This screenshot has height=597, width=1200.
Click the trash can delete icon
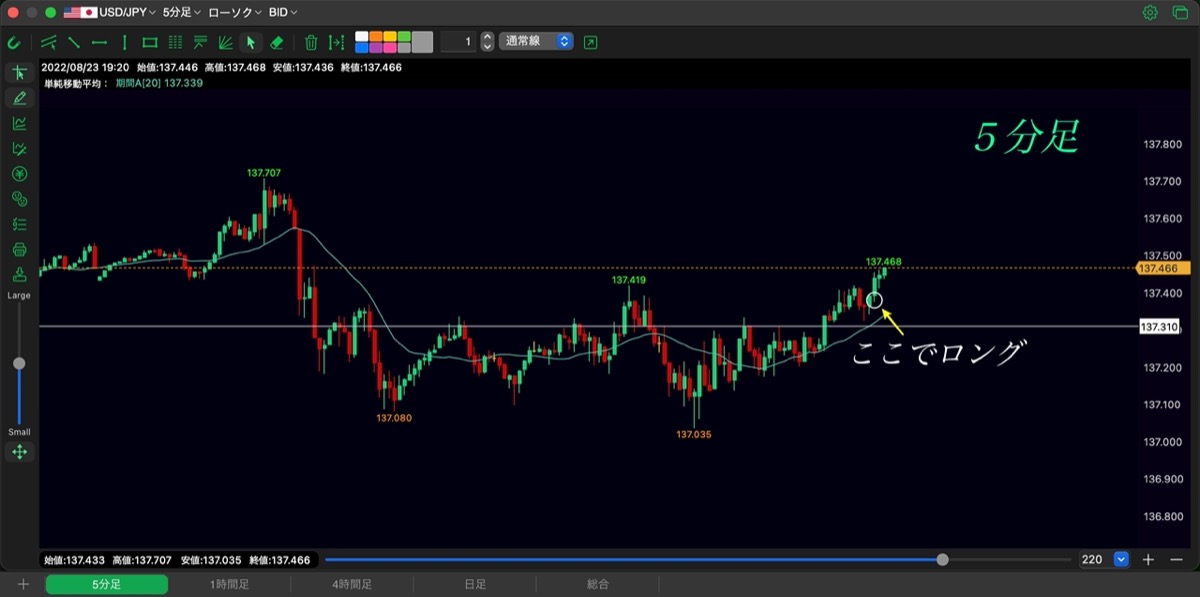(x=311, y=42)
